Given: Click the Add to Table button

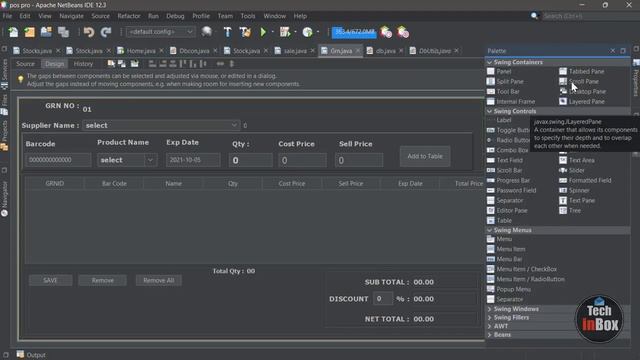Looking at the screenshot, I should point(425,156).
